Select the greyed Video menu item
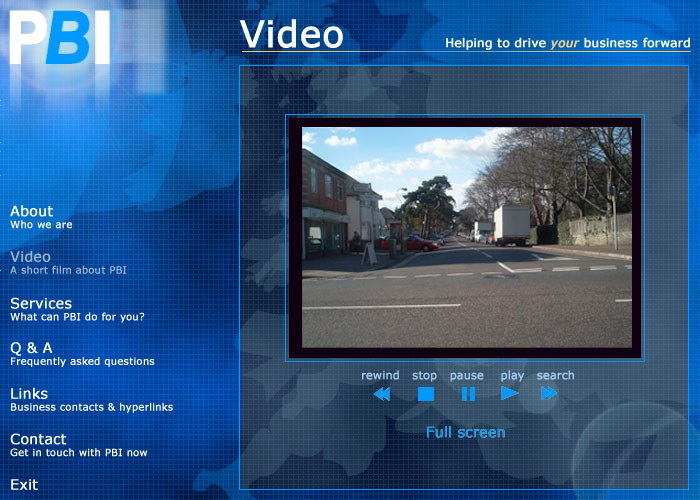700x500 pixels. 30,257
